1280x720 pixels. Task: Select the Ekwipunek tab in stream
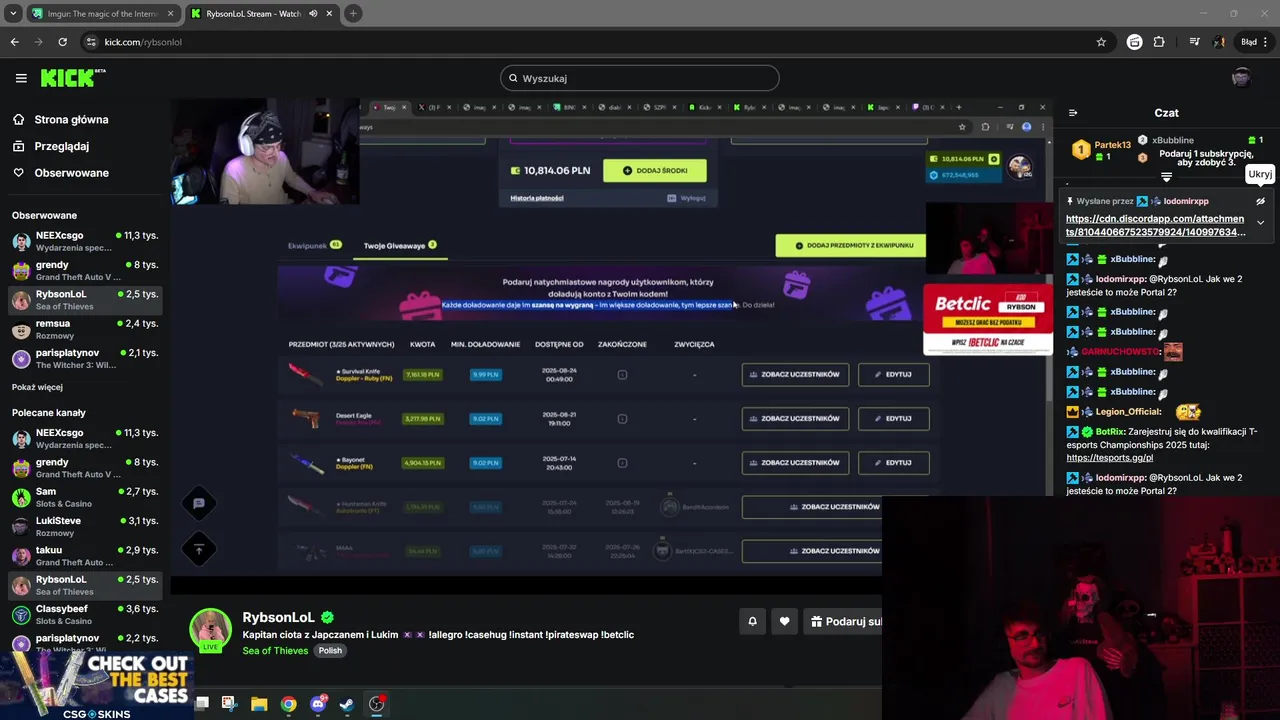pyautogui.click(x=314, y=245)
